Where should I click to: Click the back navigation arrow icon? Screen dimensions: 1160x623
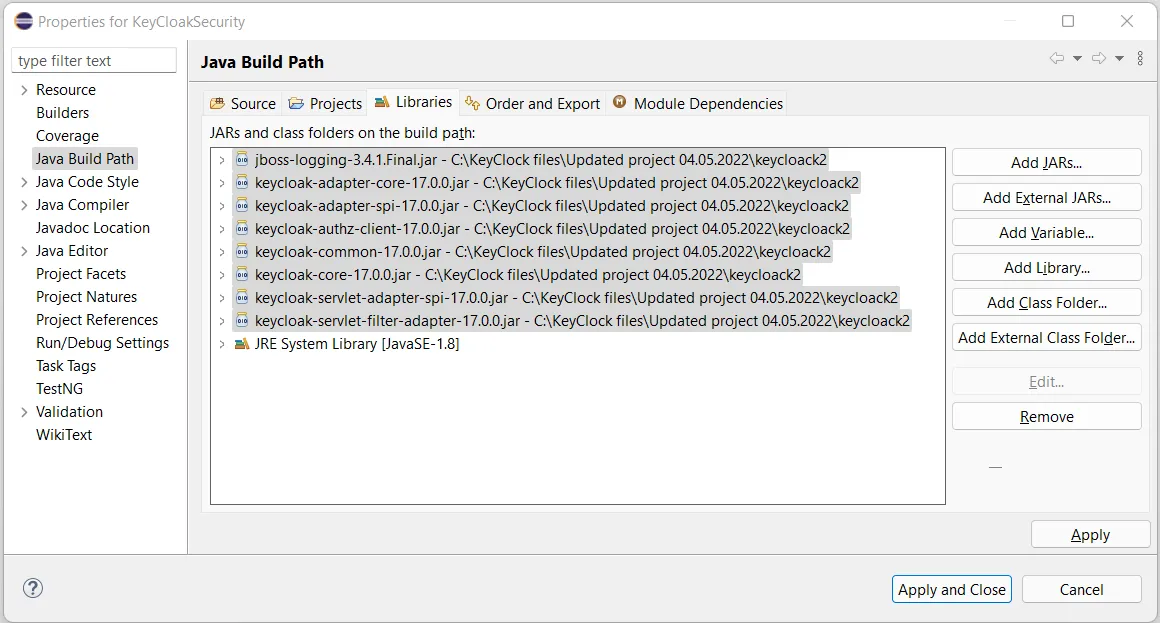coord(1056,58)
